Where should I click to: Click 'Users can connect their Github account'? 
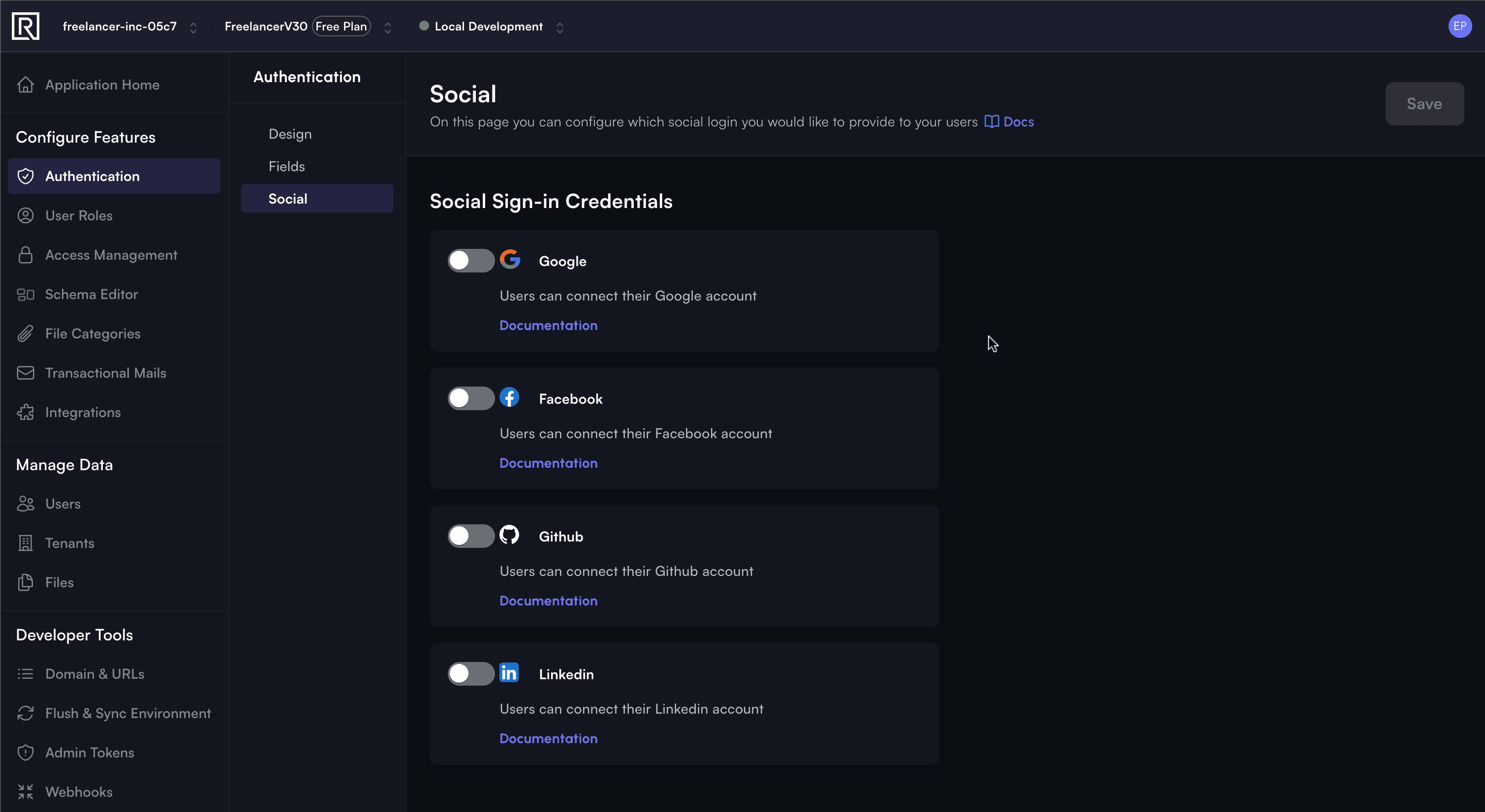[x=626, y=571]
